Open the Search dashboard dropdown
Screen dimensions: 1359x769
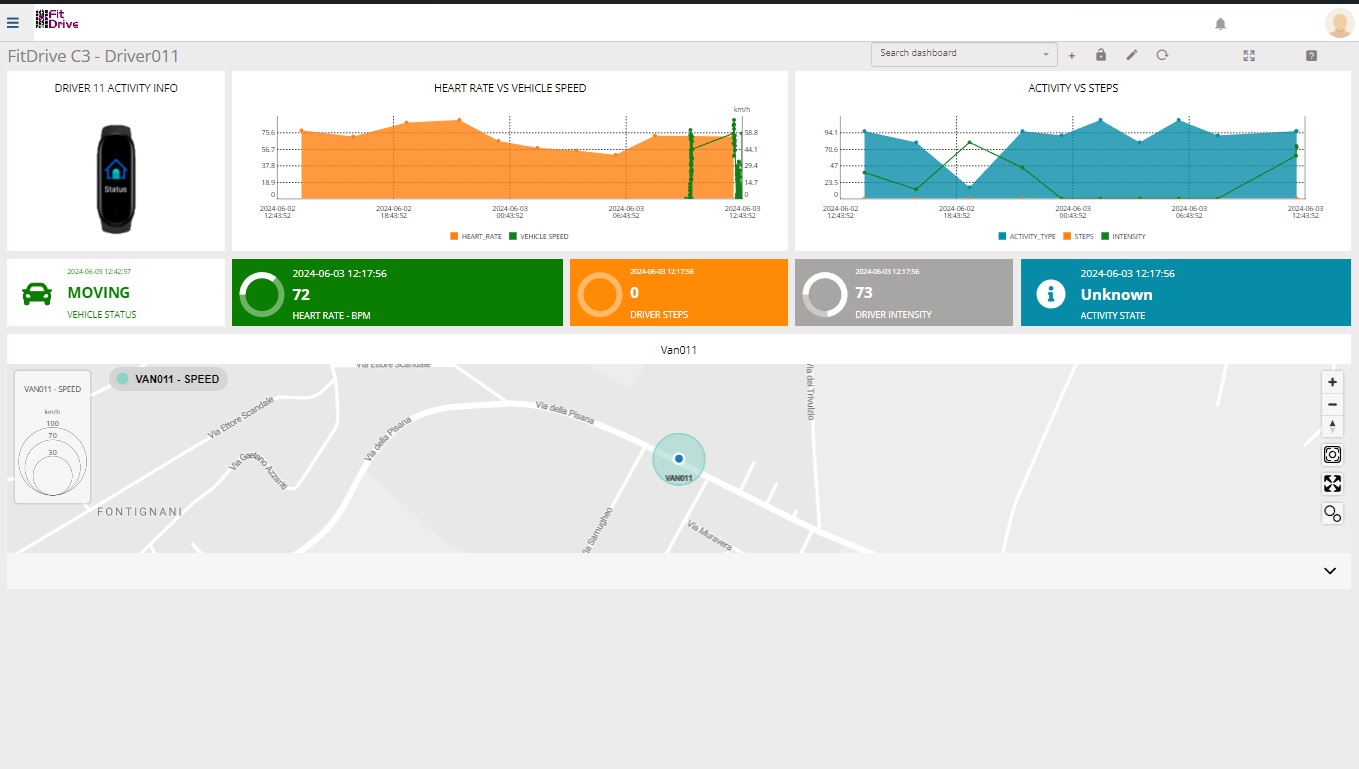(964, 54)
